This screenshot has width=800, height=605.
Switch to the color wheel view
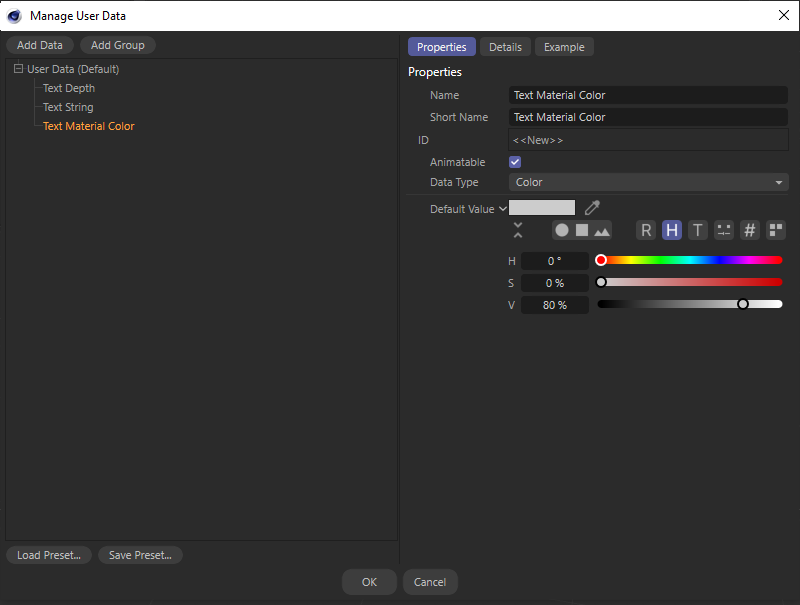click(561, 230)
